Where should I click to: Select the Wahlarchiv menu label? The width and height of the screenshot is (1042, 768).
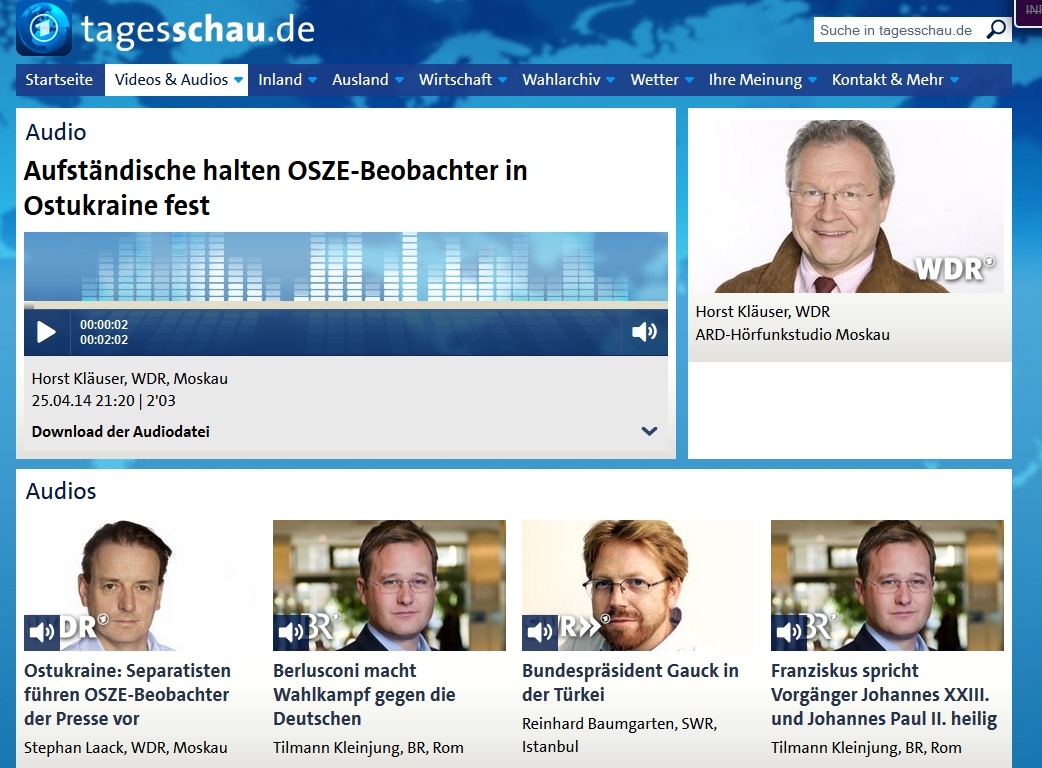click(562, 80)
